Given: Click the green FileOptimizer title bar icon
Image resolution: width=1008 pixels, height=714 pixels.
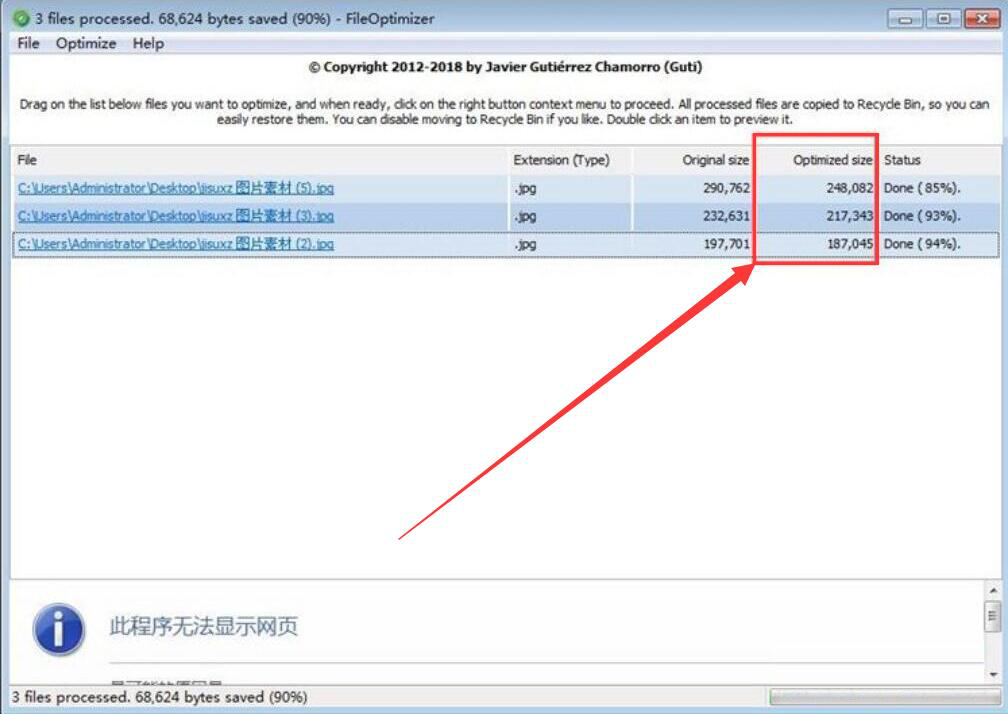Looking at the screenshot, I should pyautogui.click(x=21, y=18).
